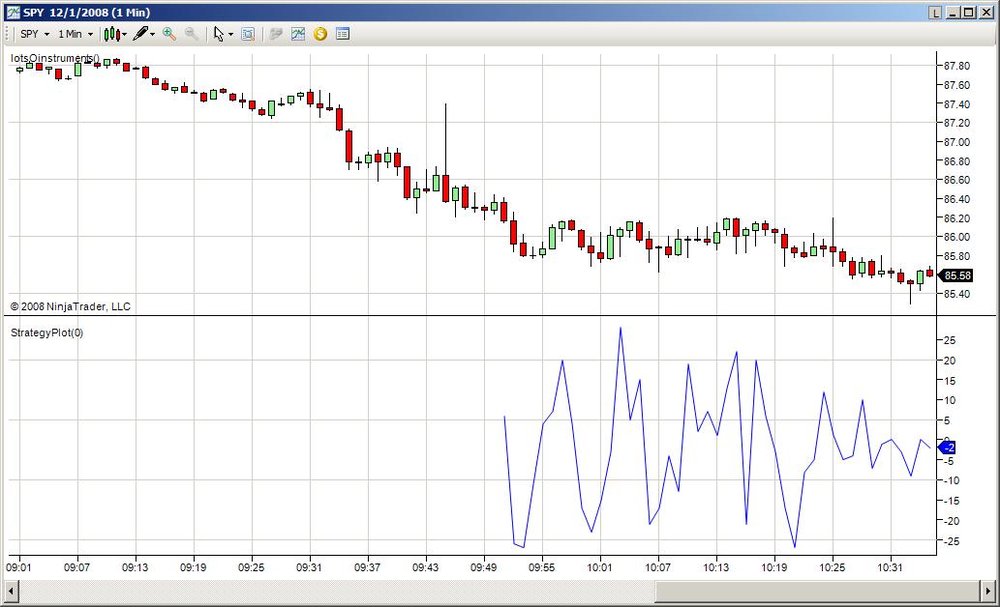Click the green zoom in magnifier
Screen dimensions: 1000x607
(x=169, y=34)
